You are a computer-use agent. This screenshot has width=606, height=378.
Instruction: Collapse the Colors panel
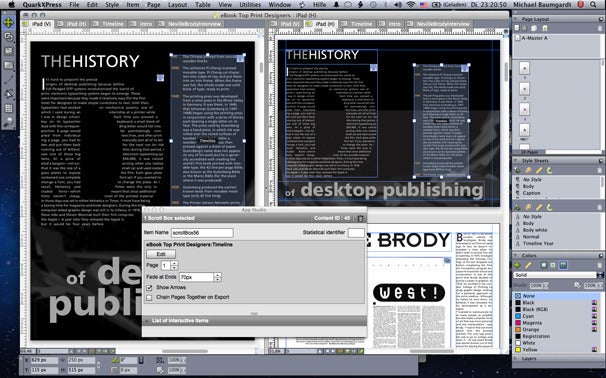click(516, 255)
